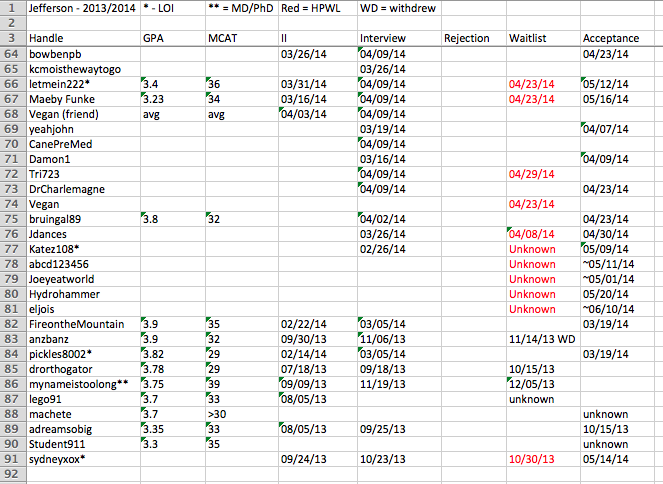Viewport: 663px width, 484px height.
Task: Click the 'Handle' column header cell
Action: [x=83, y=38]
